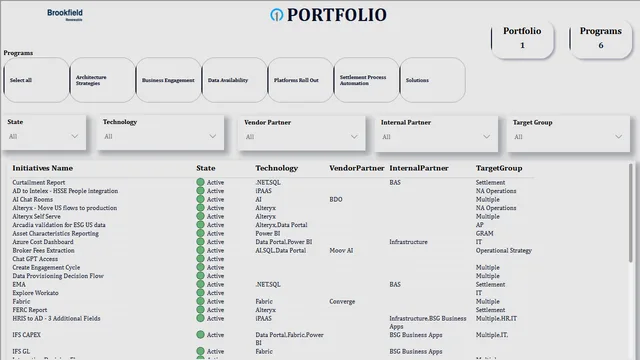Click the green status dot for IFS GL

coord(200,351)
